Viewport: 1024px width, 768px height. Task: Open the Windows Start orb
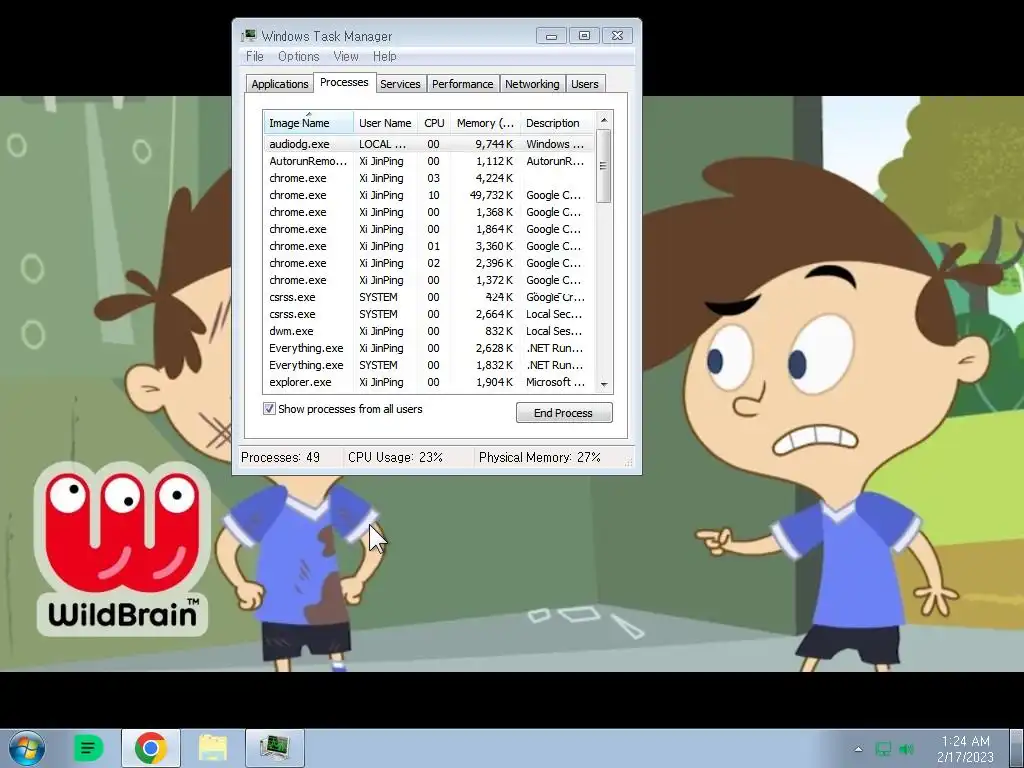(27, 748)
